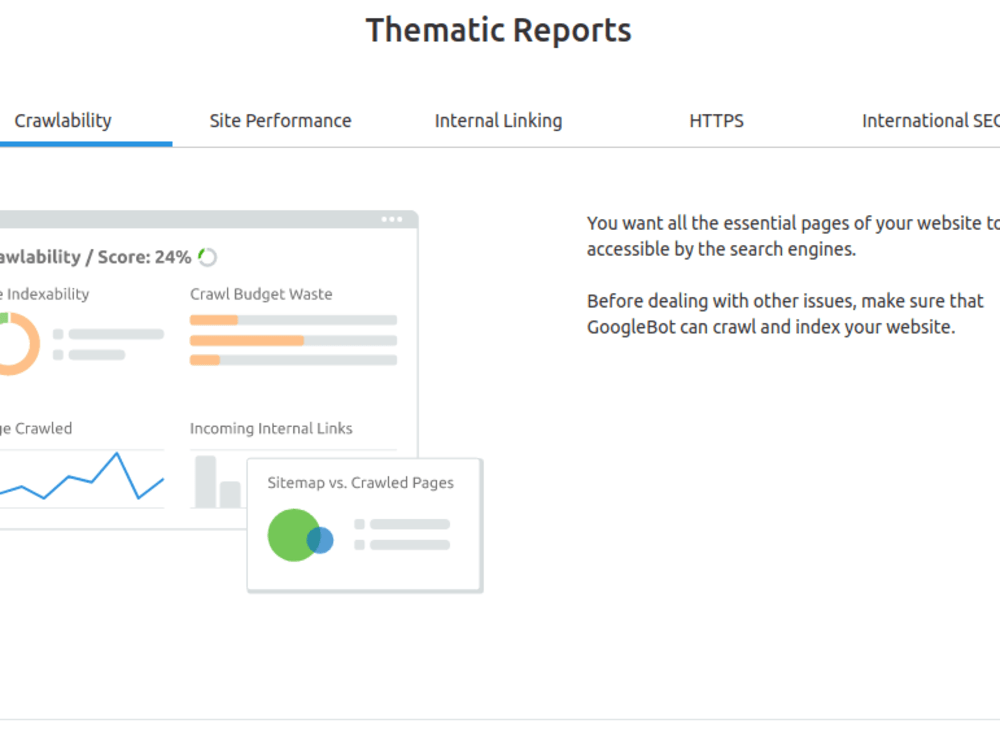
Task: Open the Internal Linking tab
Action: coord(498,121)
